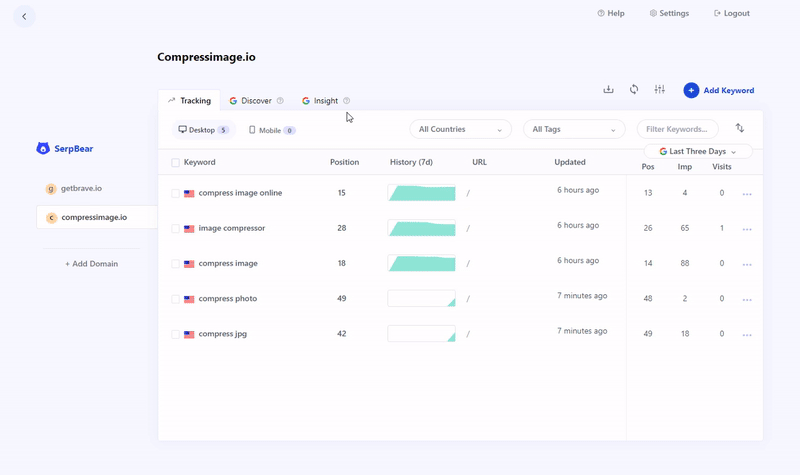Check the image compressor keyword checkbox
The image size is (800, 475).
coord(176,229)
